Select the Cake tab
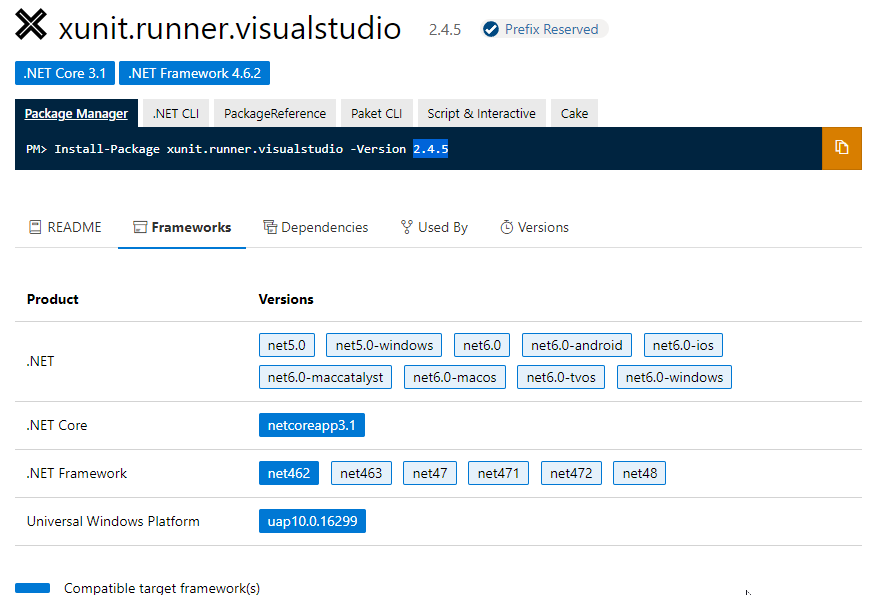 click(x=574, y=113)
